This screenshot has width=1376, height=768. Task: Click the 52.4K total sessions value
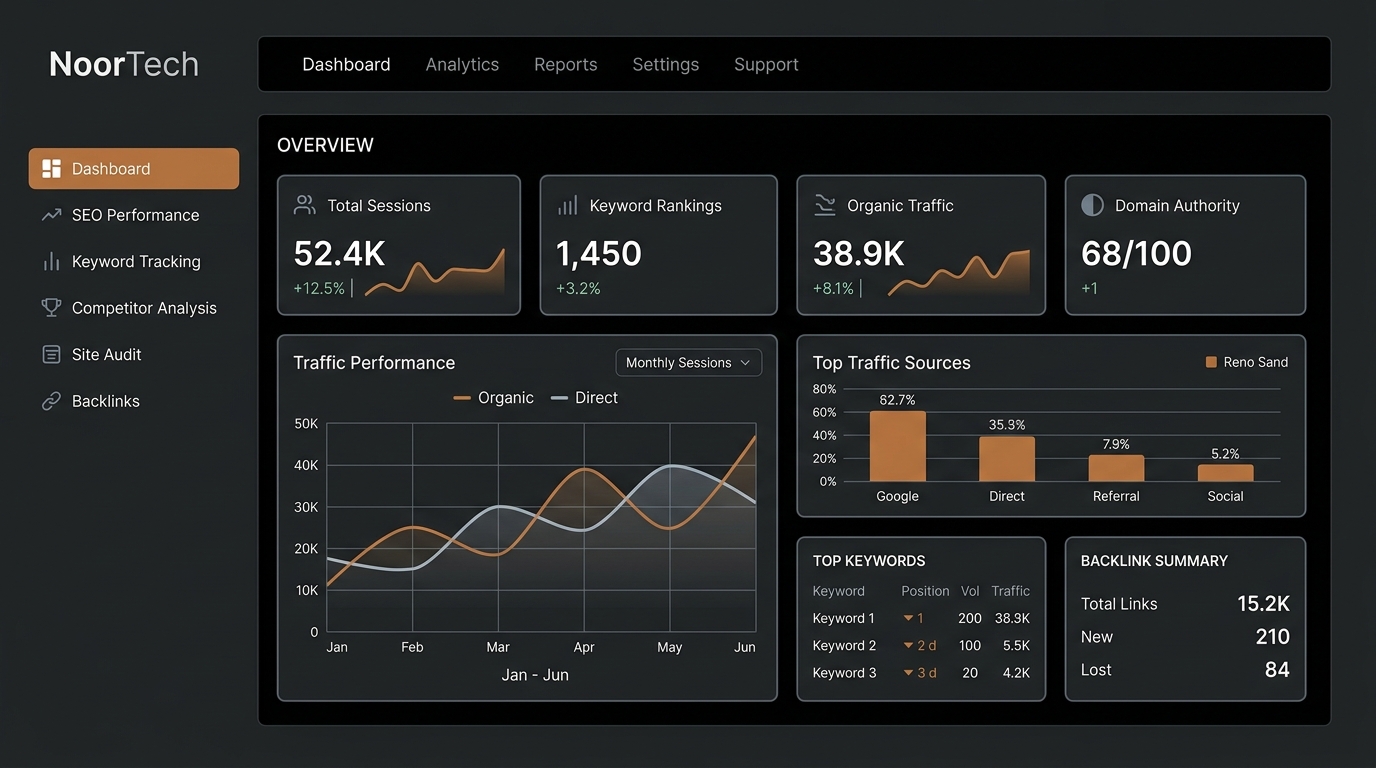[339, 254]
